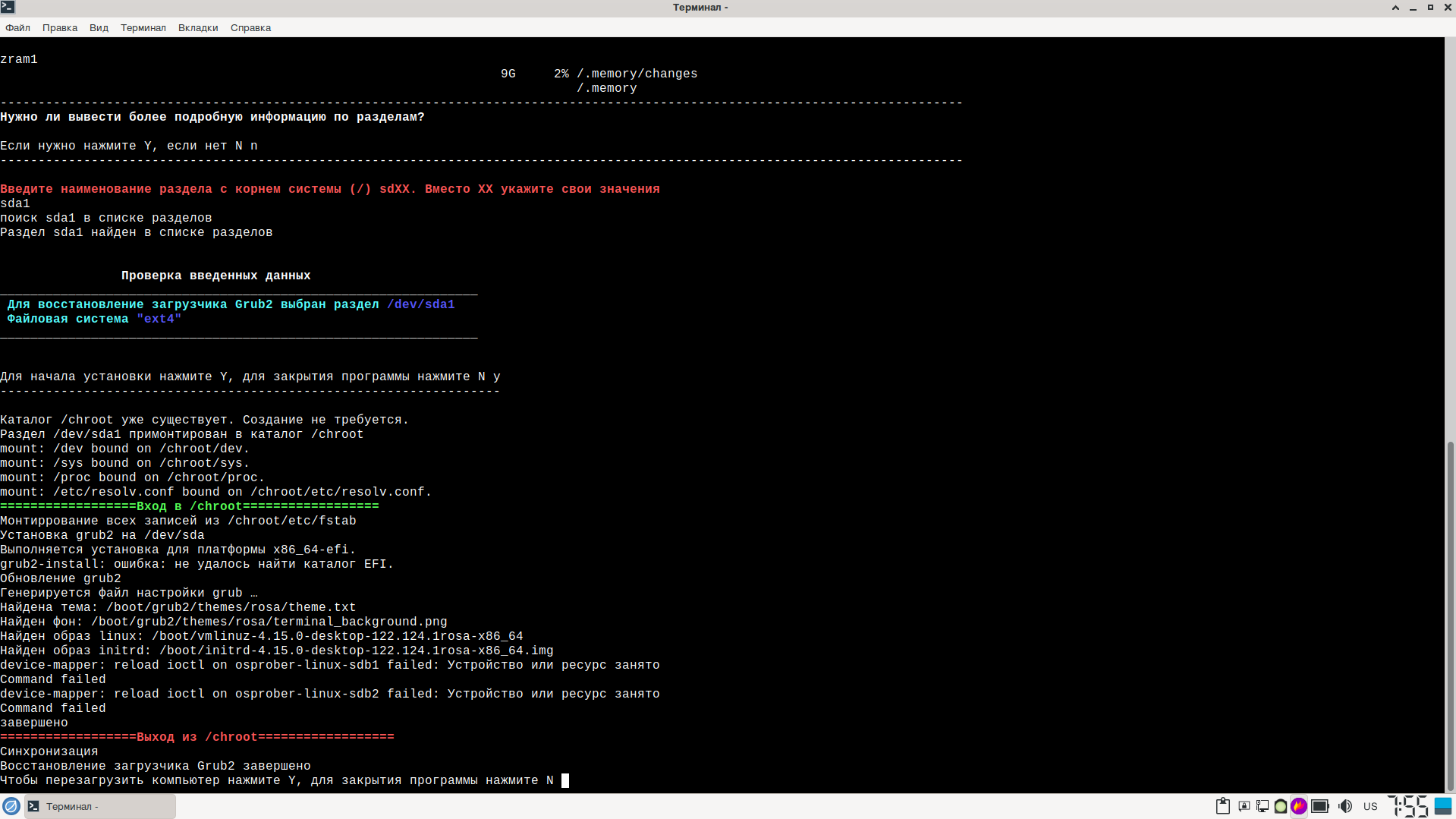
Task: Open the clipboard manager tray icon
Action: pyautogui.click(x=1222, y=806)
